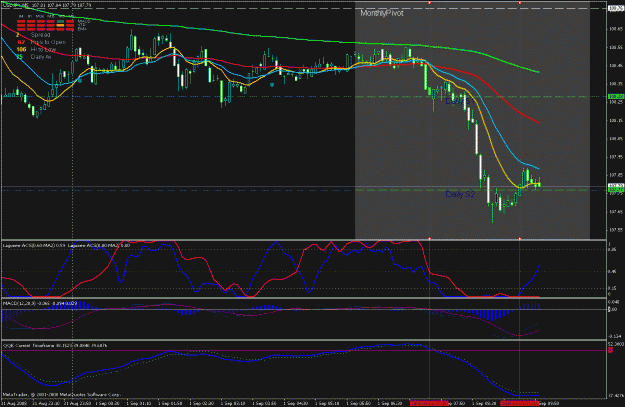Click the Daily Av readout
This screenshot has height=407, width=625.
tap(41, 57)
